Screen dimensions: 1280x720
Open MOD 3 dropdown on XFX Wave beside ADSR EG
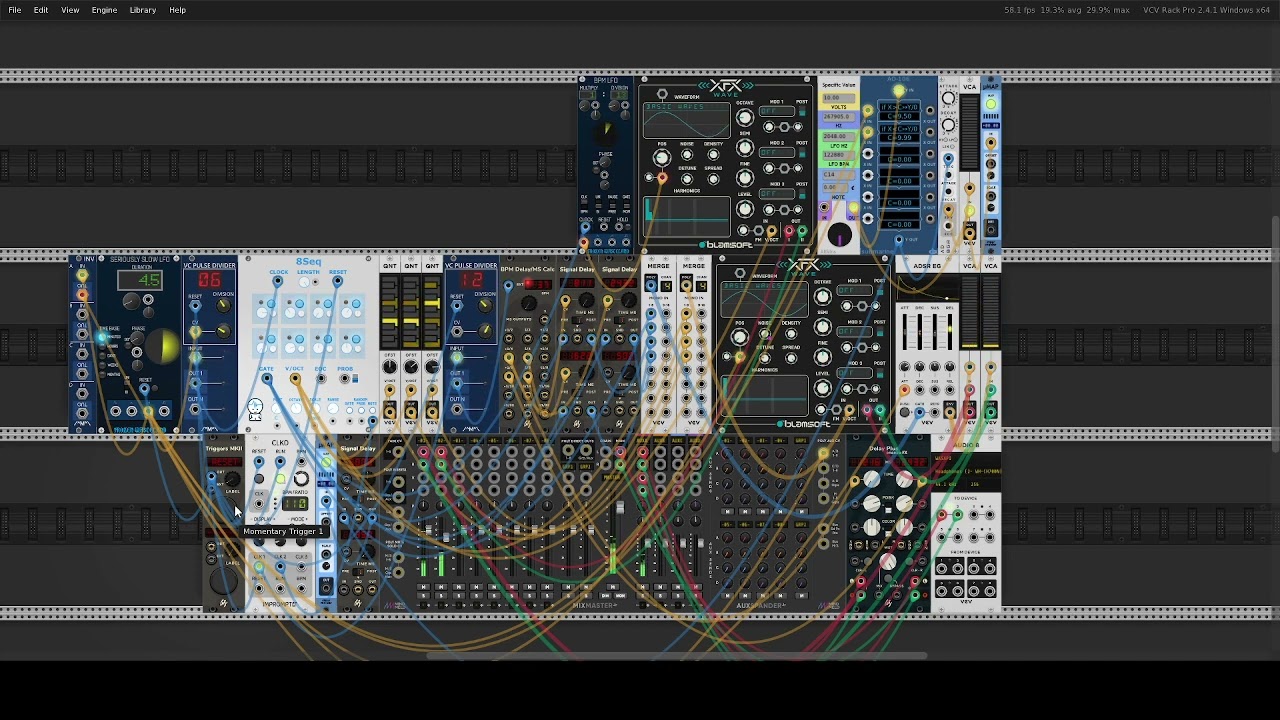coord(854,372)
